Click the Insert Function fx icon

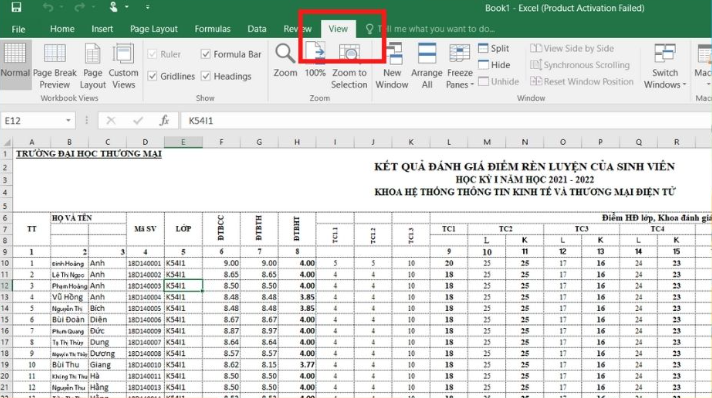pyautogui.click(x=164, y=121)
